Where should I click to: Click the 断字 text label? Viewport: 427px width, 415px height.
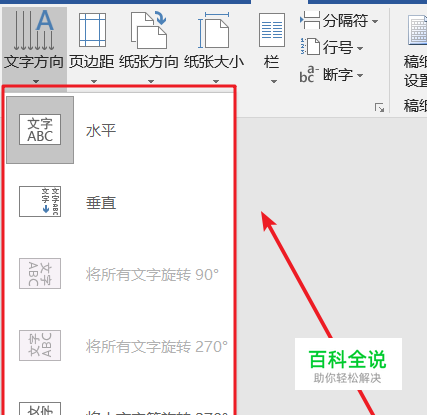[x=338, y=75]
